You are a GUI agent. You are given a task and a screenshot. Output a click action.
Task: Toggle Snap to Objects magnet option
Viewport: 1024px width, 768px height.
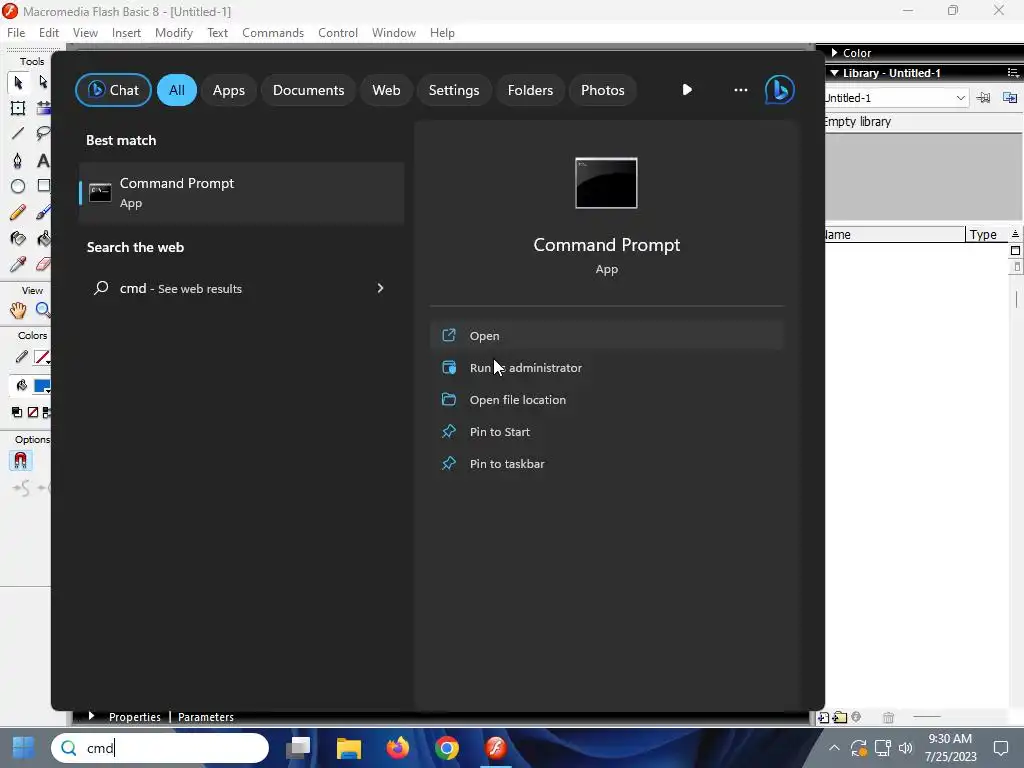click(20, 461)
